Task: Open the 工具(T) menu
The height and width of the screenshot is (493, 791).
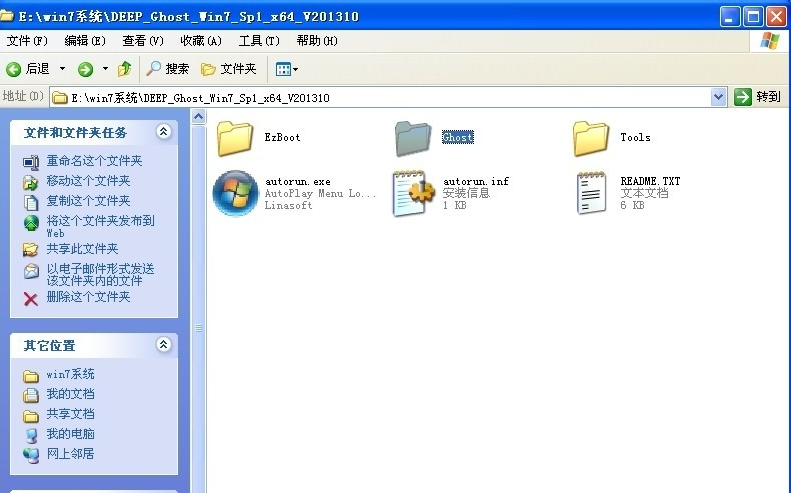Action: pyautogui.click(x=259, y=41)
